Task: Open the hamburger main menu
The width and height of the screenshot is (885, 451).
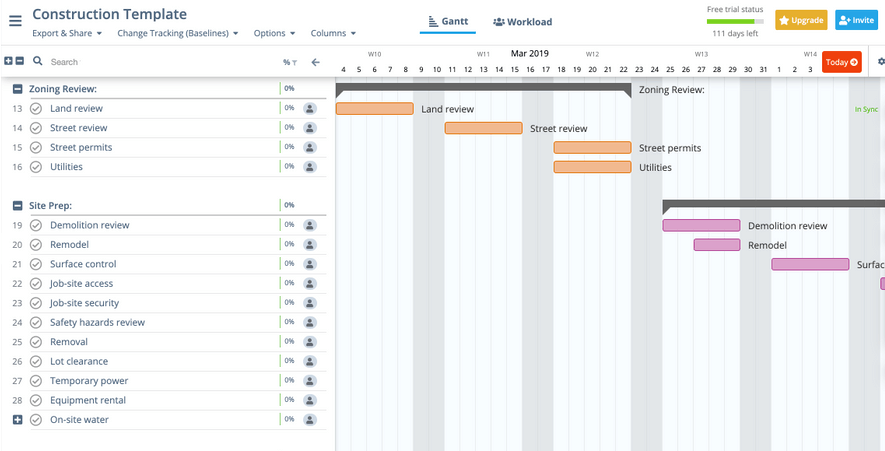Action: pyautogui.click(x=15, y=21)
